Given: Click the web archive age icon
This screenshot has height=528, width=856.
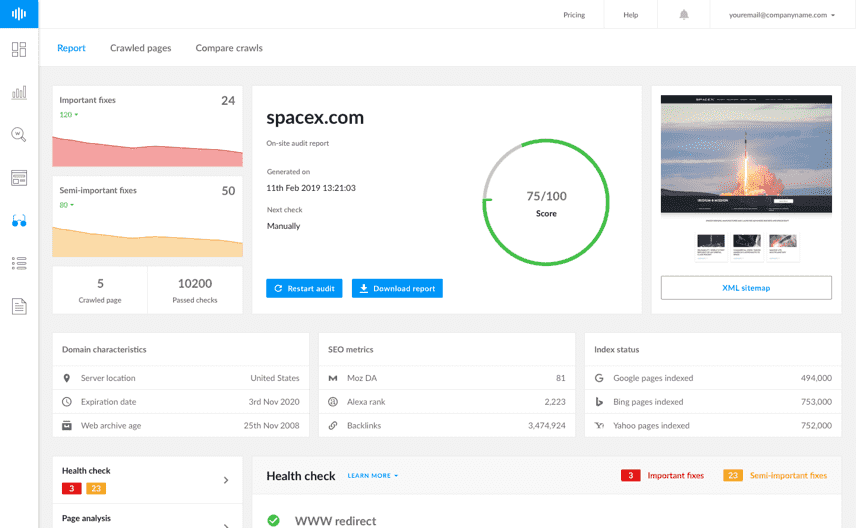Looking at the screenshot, I should point(67,425).
